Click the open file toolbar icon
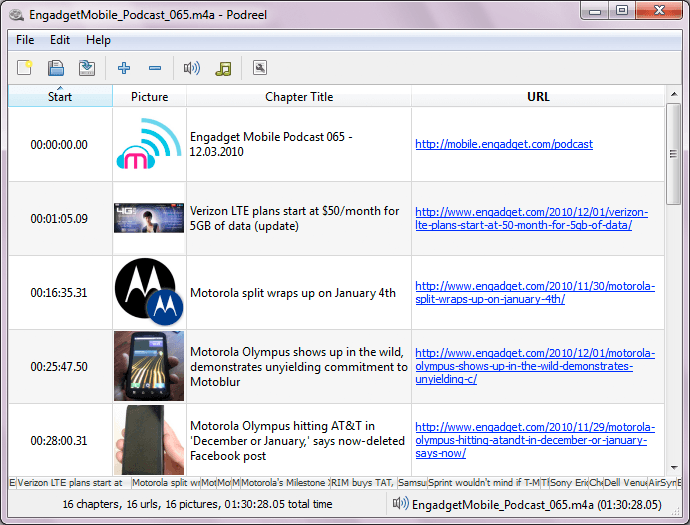 coord(56,68)
